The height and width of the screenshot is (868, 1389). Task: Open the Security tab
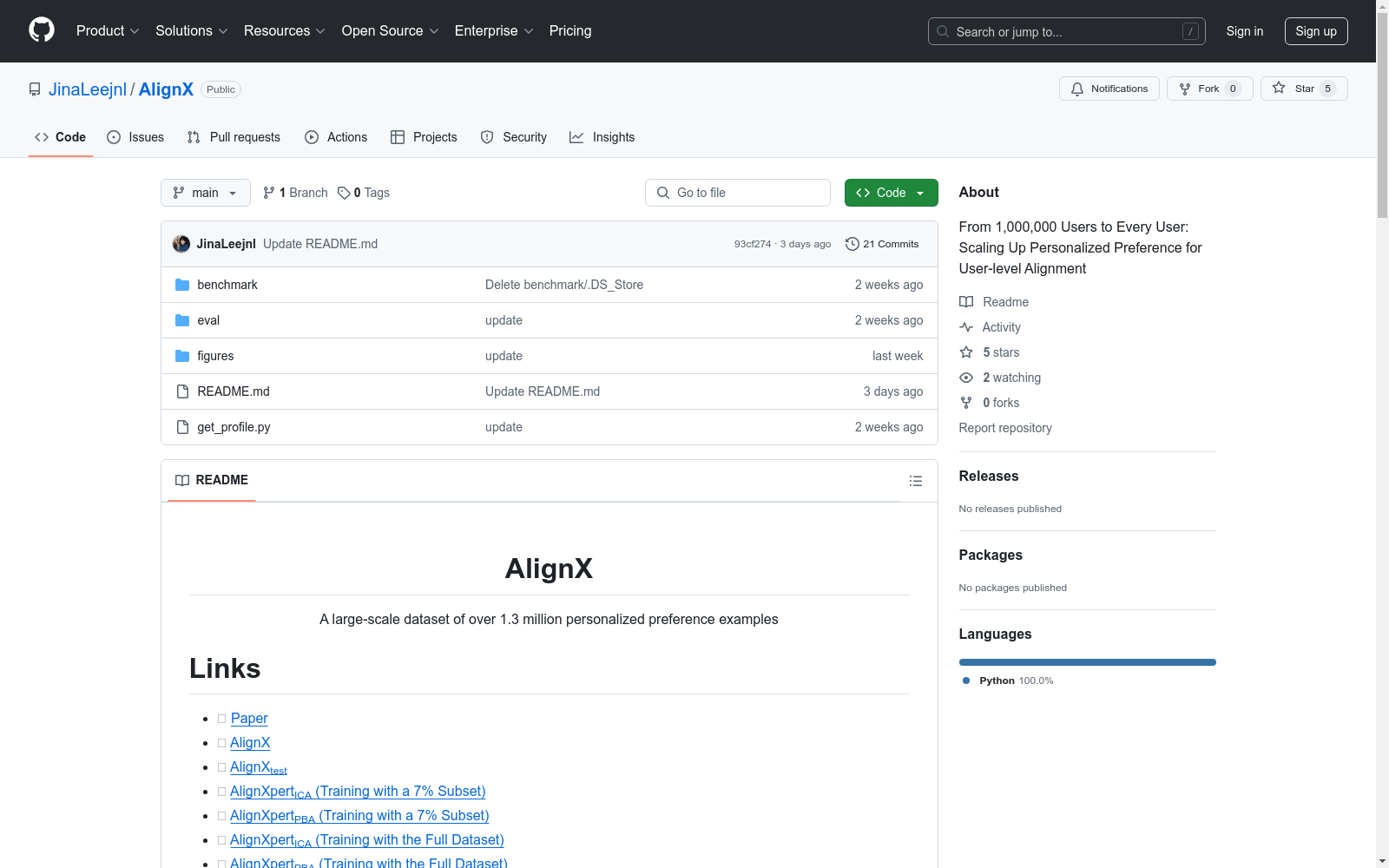click(x=514, y=137)
